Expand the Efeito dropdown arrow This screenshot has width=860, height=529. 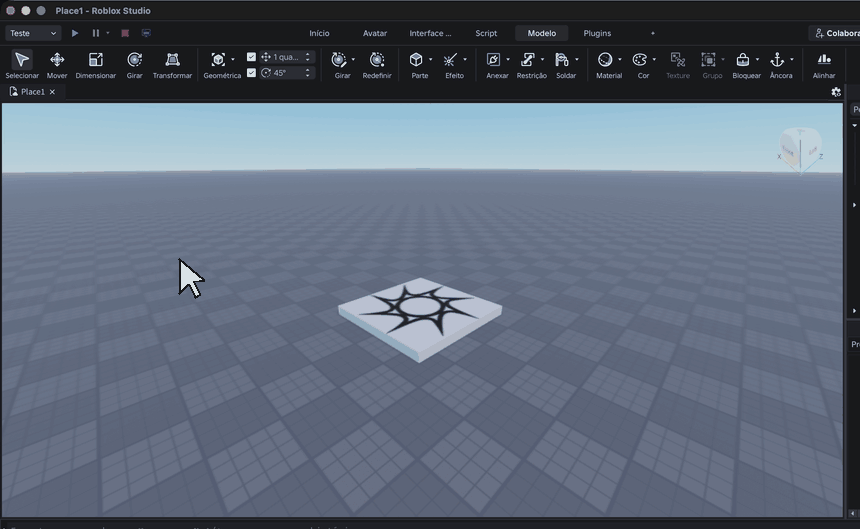coord(465,59)
